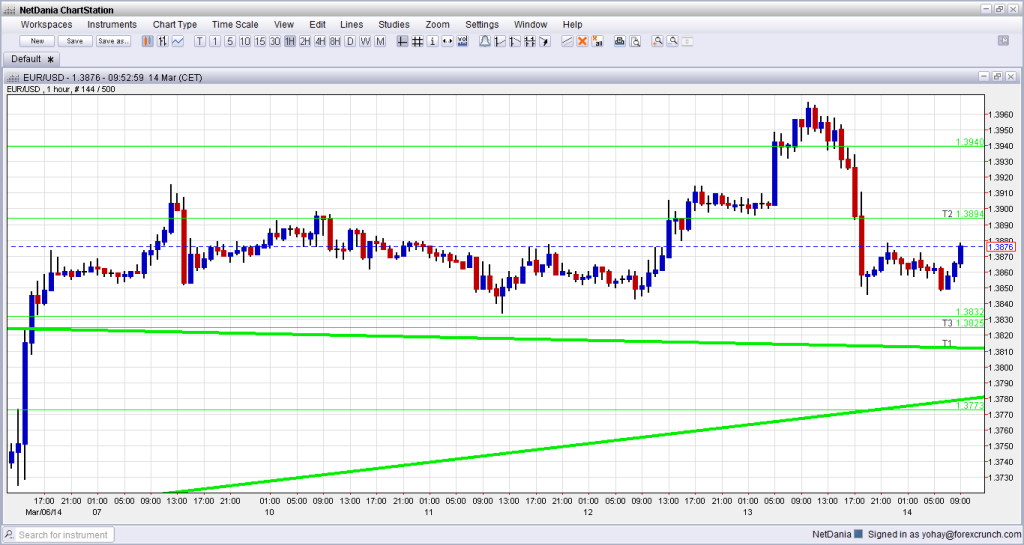The height and width of the screenshot is (545, 1024).
Task: Click the print icon
Action: pos(620,41)
